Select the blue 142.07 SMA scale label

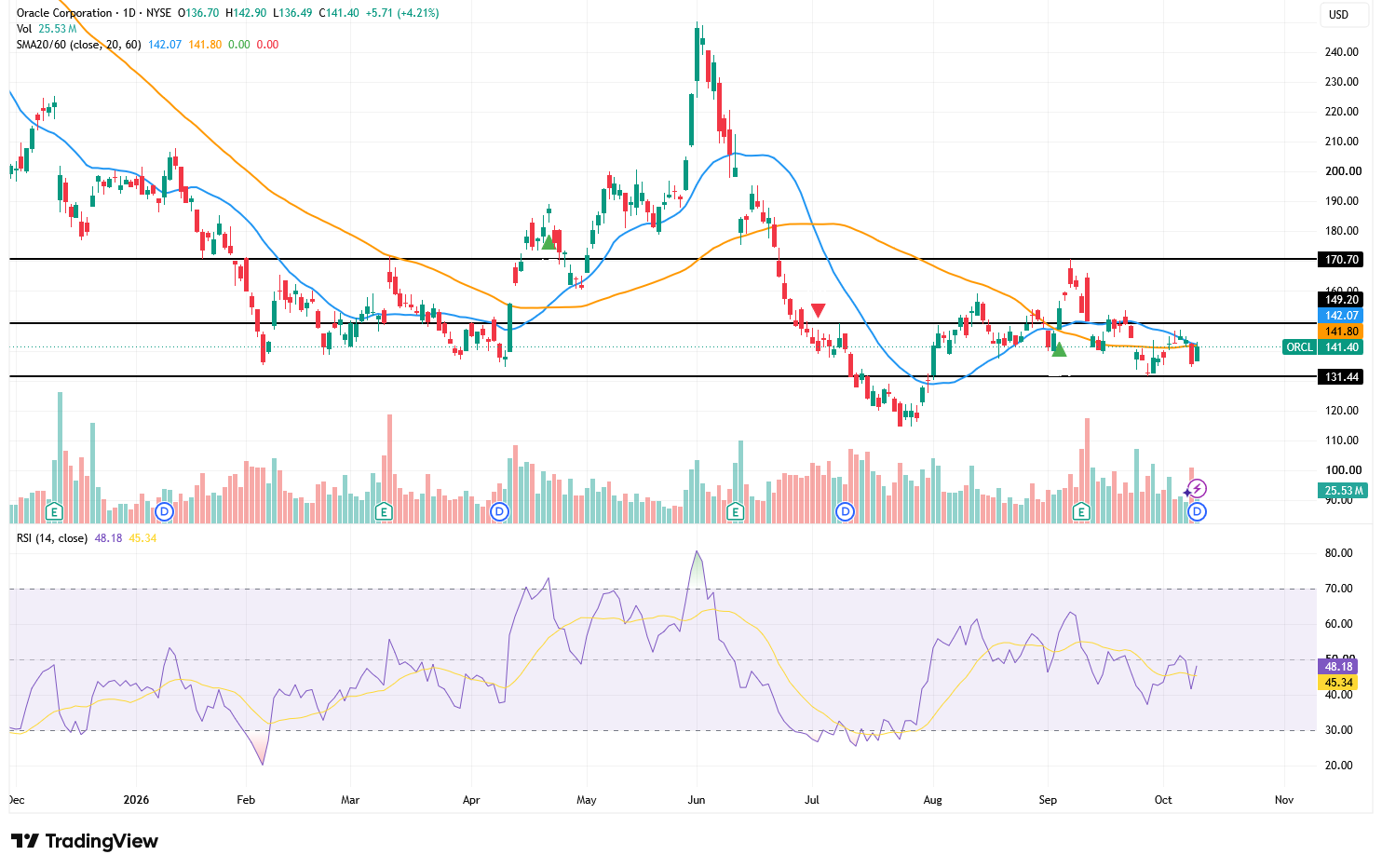1341,315
